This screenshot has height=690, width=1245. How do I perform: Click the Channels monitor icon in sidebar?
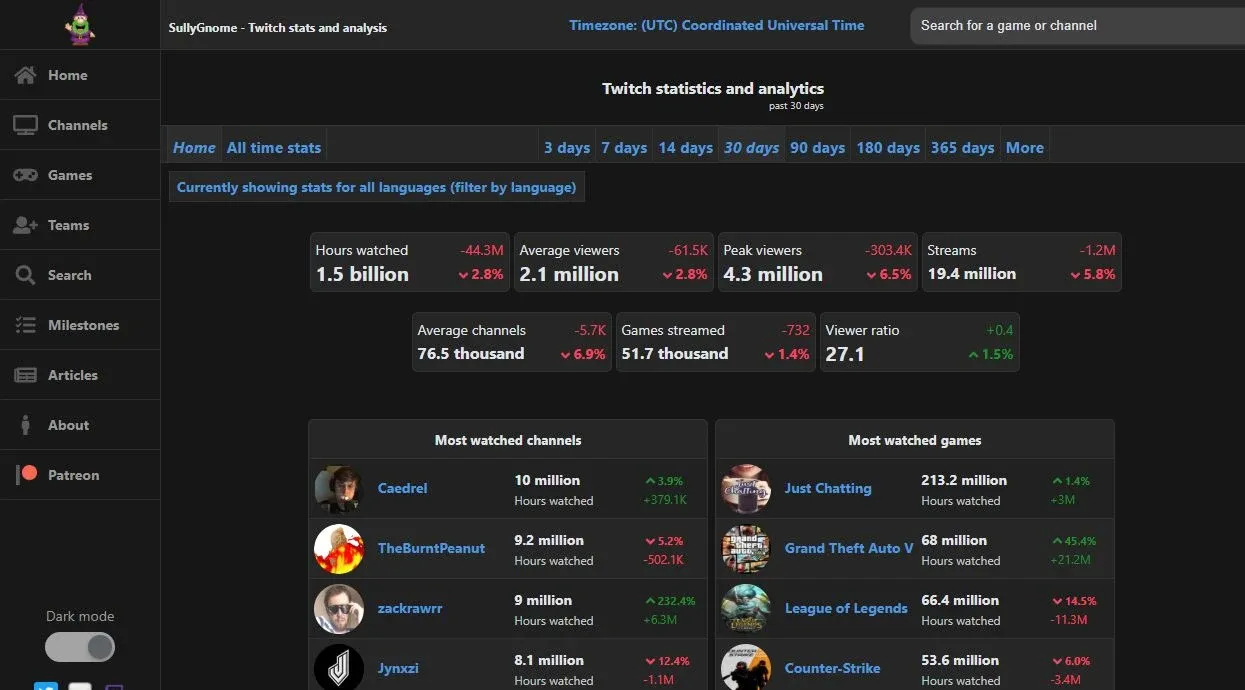[25, 125]
